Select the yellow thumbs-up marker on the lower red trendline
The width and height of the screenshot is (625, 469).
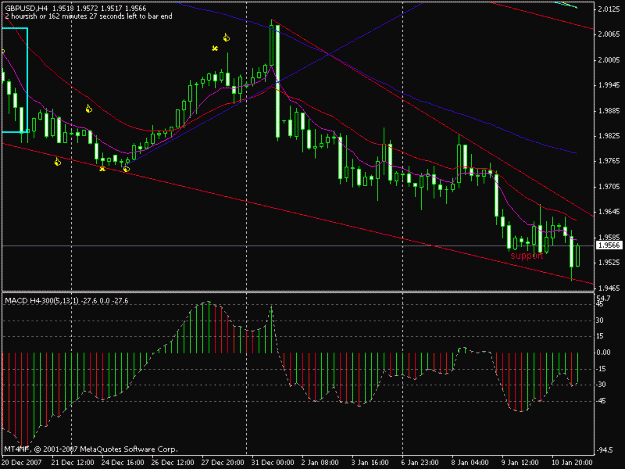tap(57, 161)
